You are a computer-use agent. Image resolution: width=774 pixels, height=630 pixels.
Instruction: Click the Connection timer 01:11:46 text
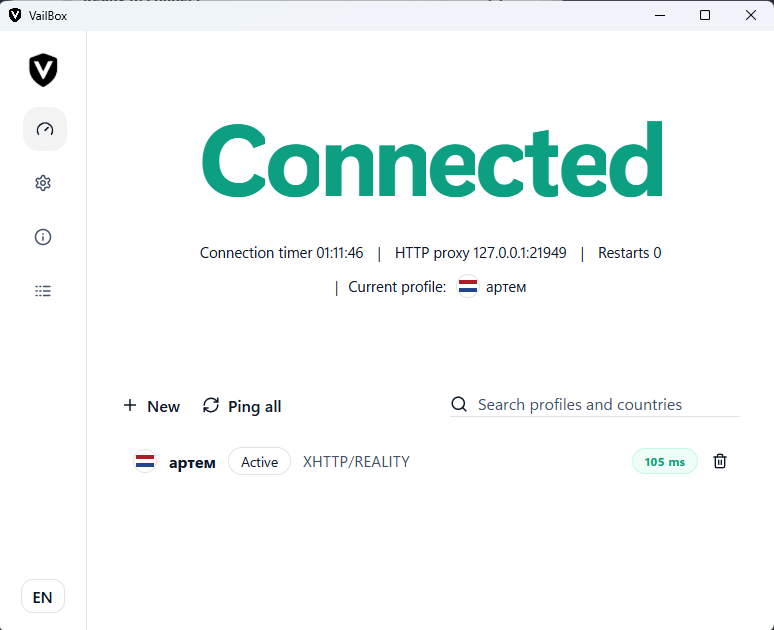[x=281, y=253]
